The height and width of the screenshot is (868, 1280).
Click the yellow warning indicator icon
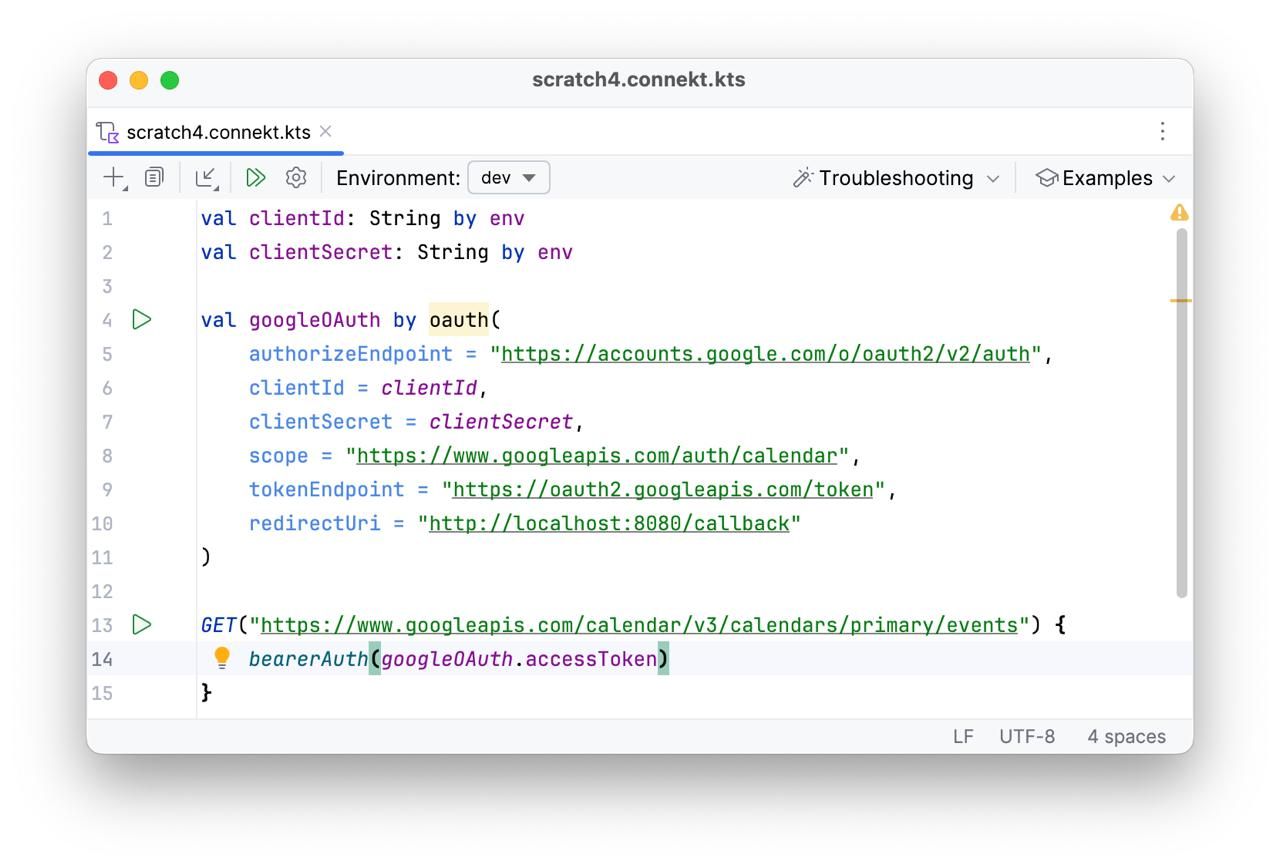1180,212
